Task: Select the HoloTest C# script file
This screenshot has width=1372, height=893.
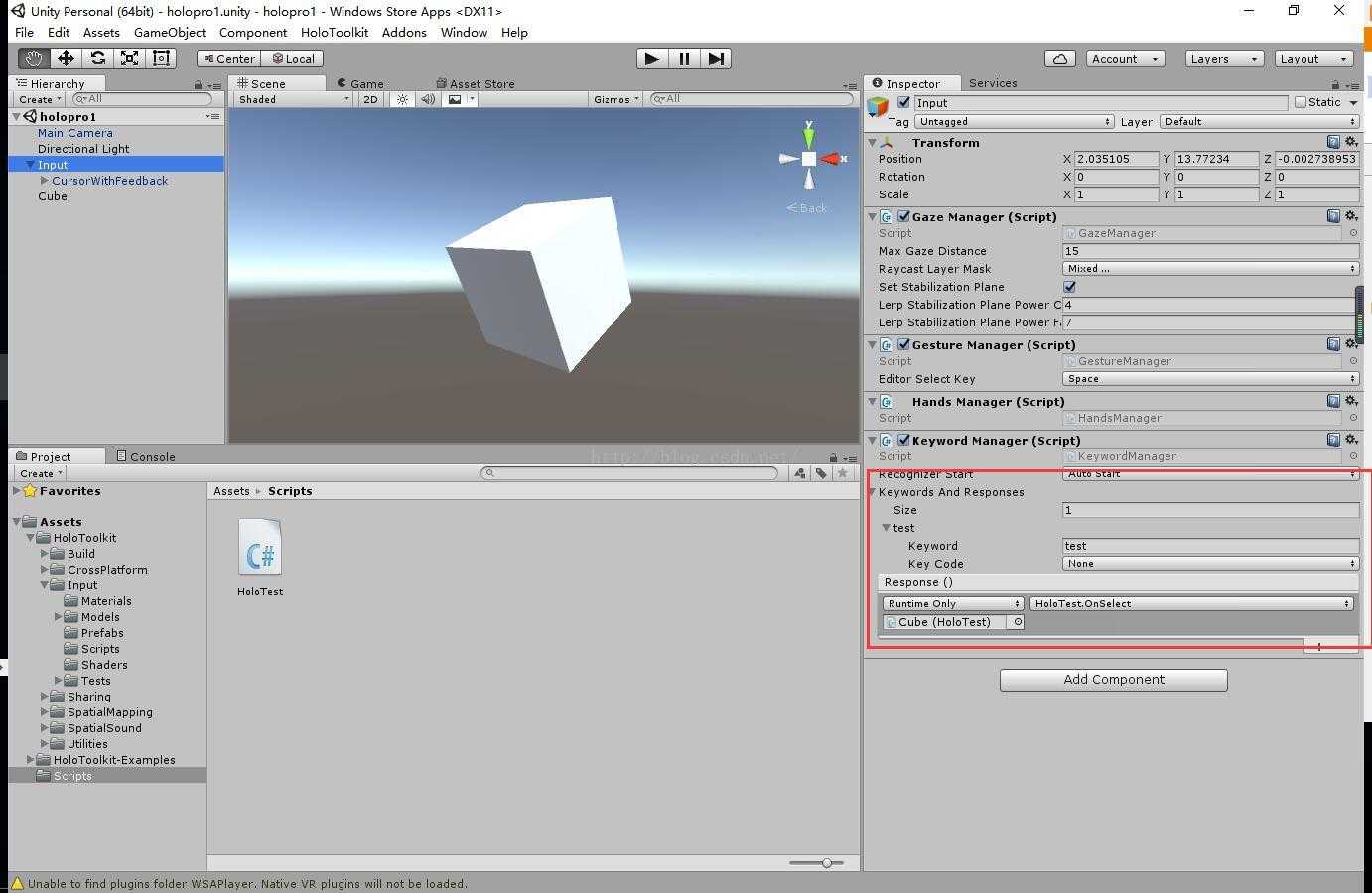Action: 260,557
